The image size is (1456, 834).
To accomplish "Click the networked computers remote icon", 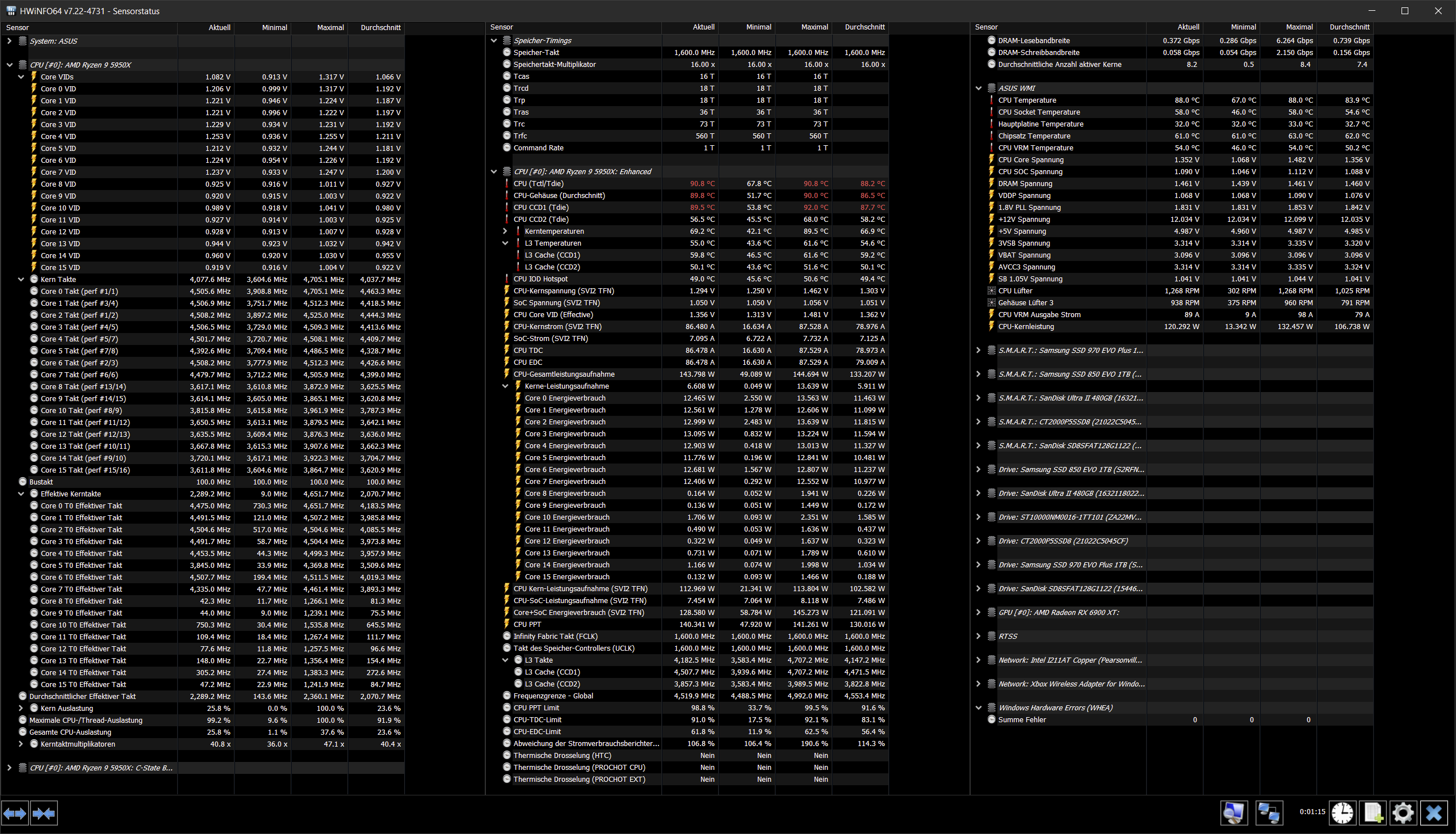I will [1269, 812].
